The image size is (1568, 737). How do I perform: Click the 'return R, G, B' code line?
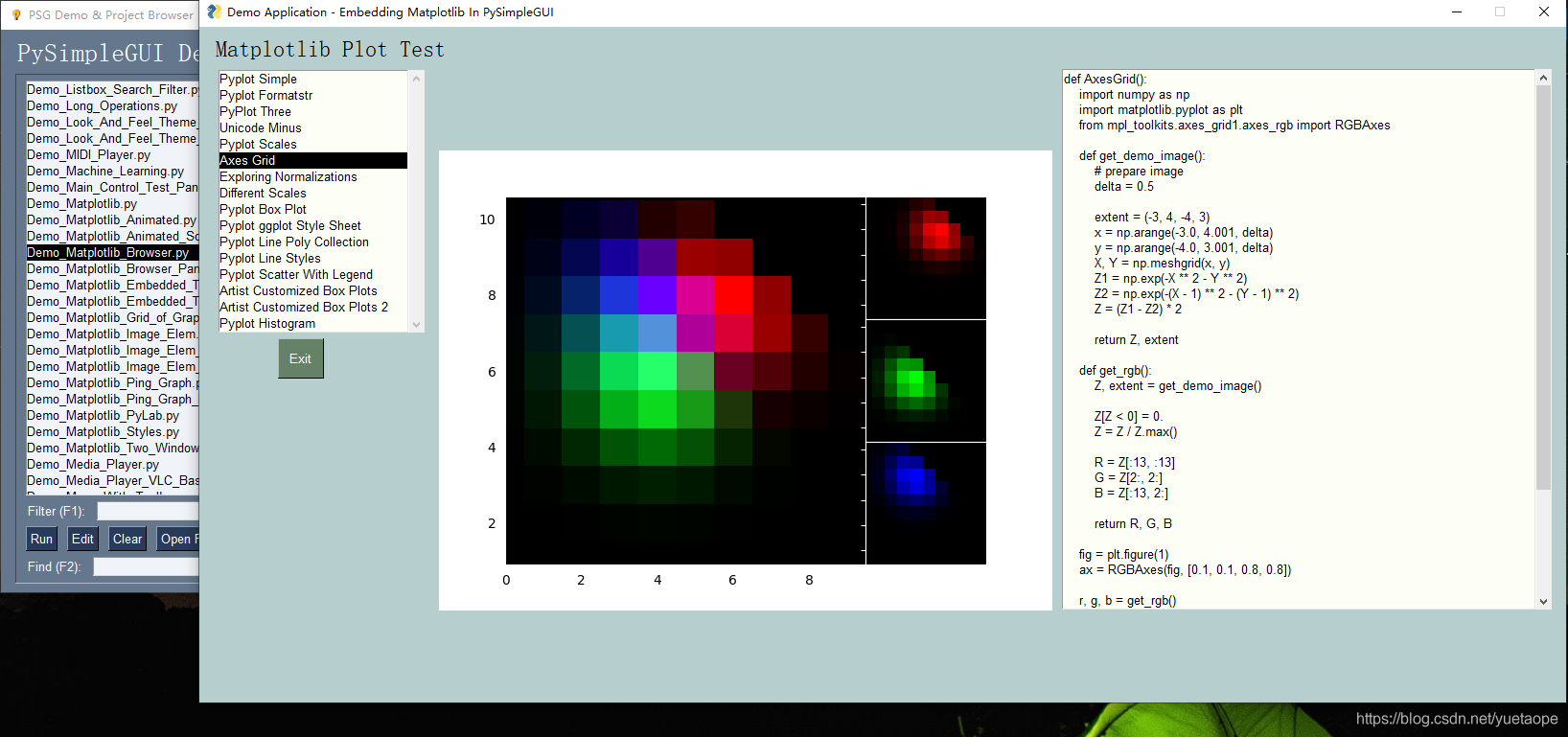click(x=1133, y=523)
